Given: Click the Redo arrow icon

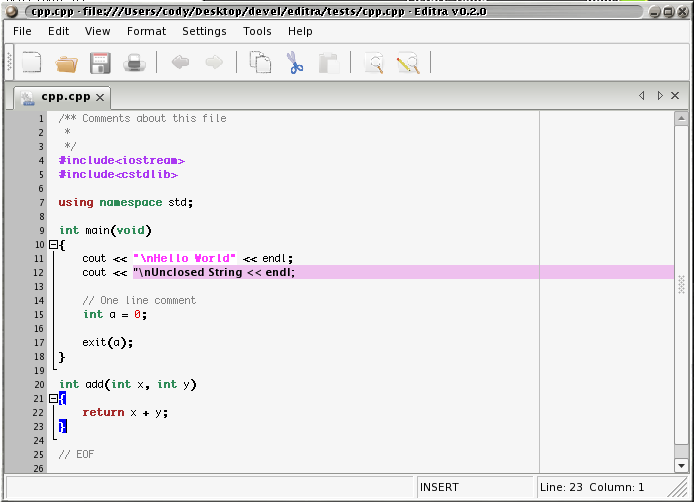Looking at the screenshot, I should pos(214,63).
